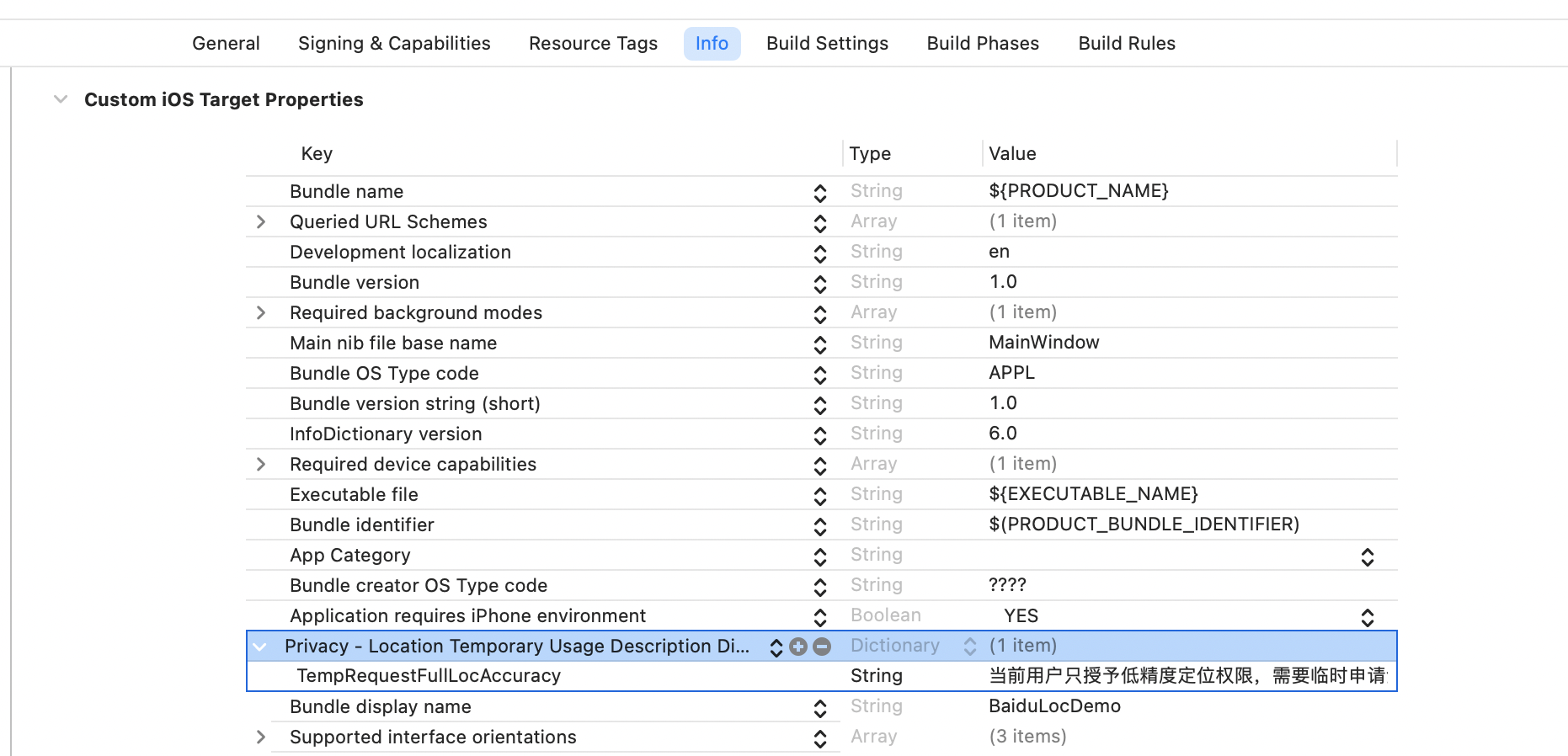Select the TempRequestFullLocAccuracy row

point(429,676)
